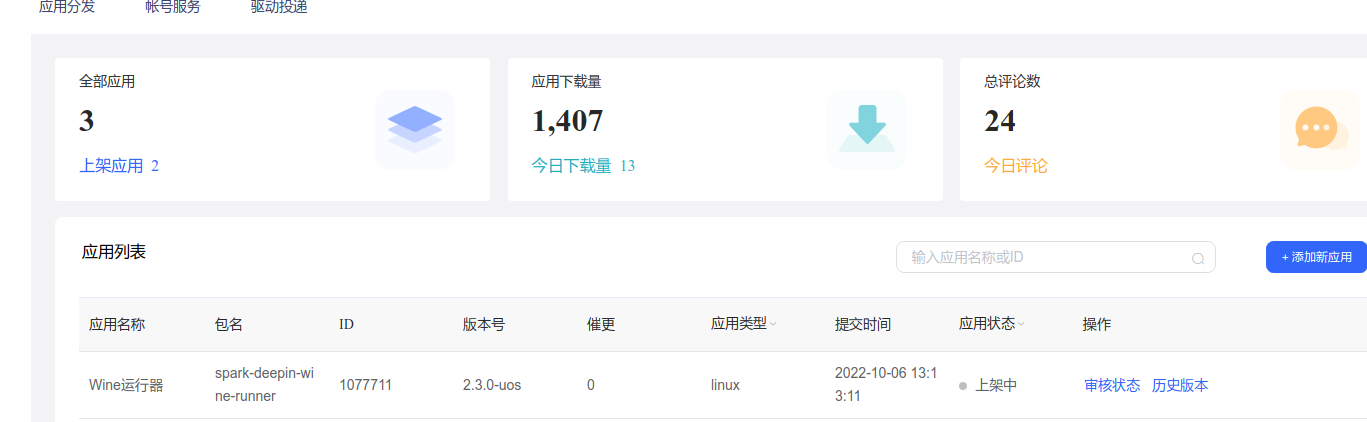Click the 提交时间 column header
Image resolution: width=1367 pixels, height=422 pixels.
[x=863, y=324]
